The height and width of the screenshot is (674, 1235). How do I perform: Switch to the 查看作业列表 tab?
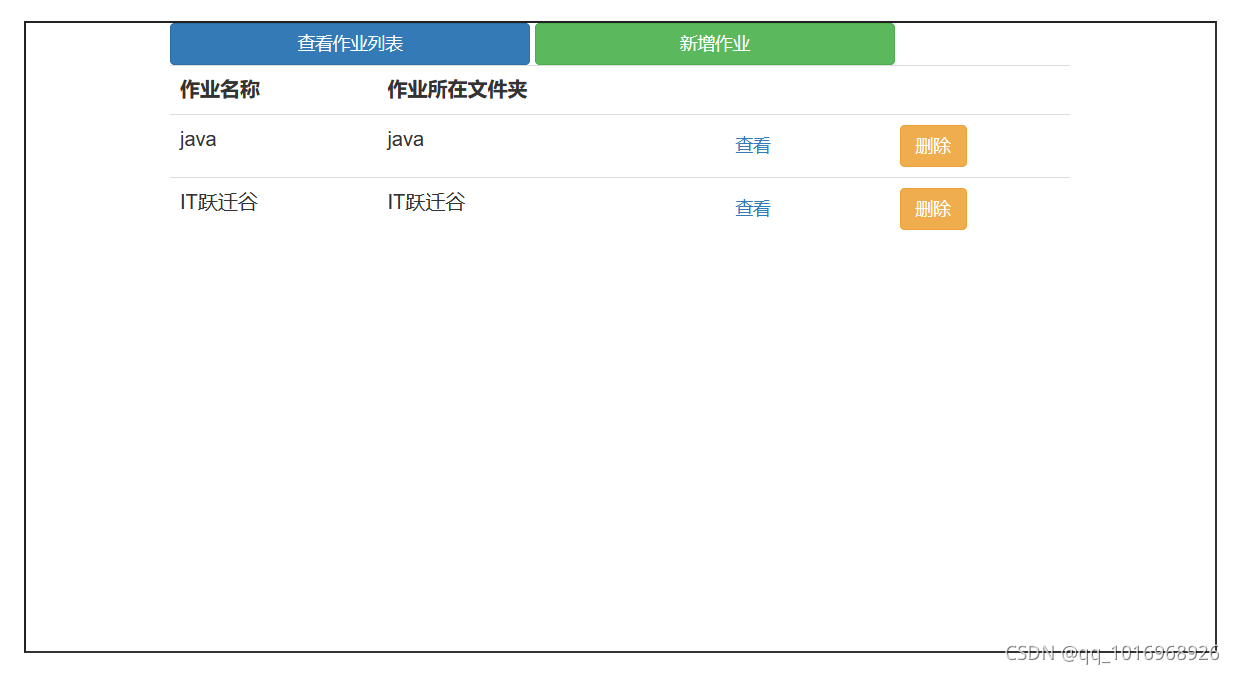tap(348, 43)
